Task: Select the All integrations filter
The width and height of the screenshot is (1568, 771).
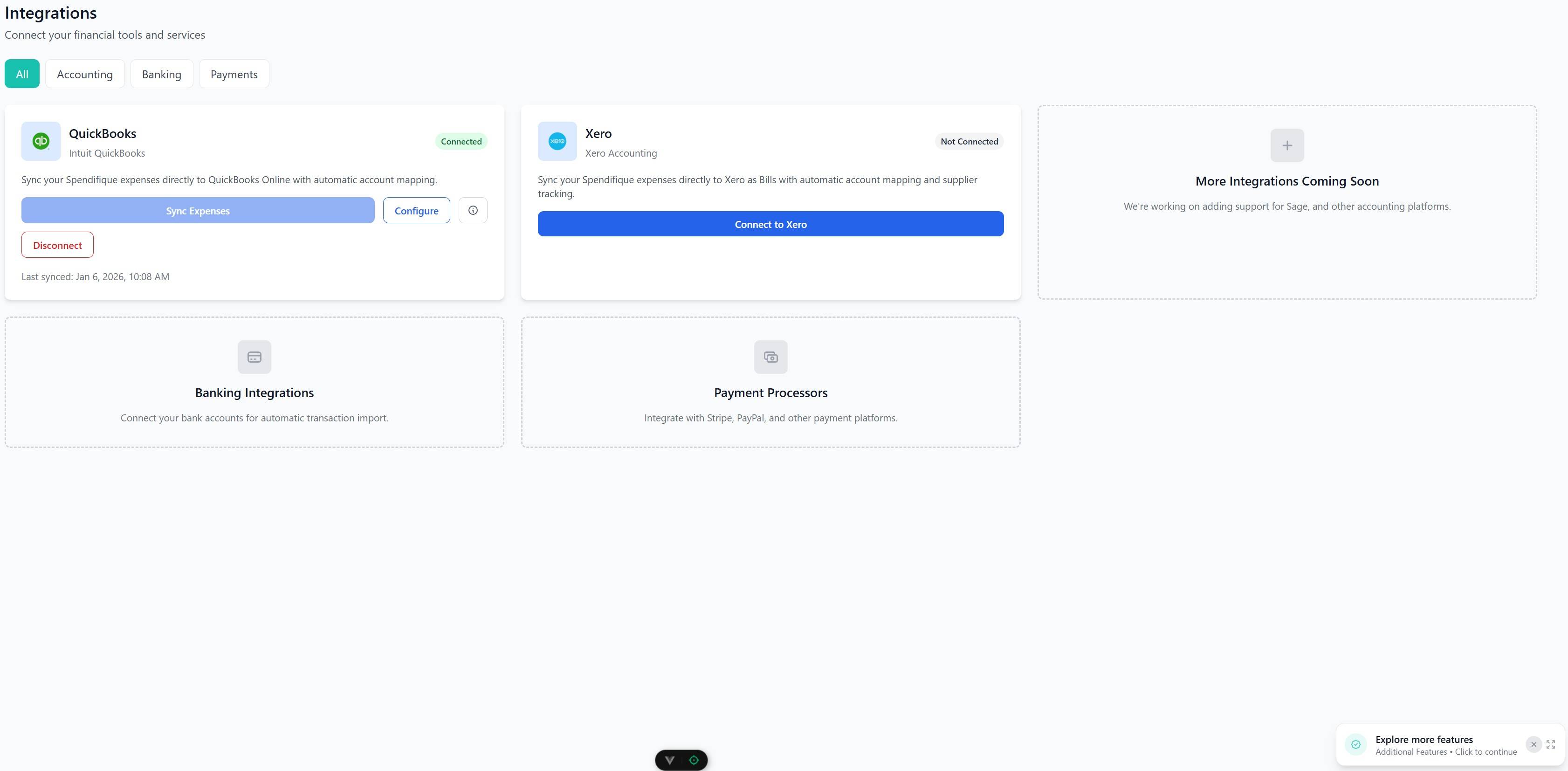Action: (x=22, y=74)
